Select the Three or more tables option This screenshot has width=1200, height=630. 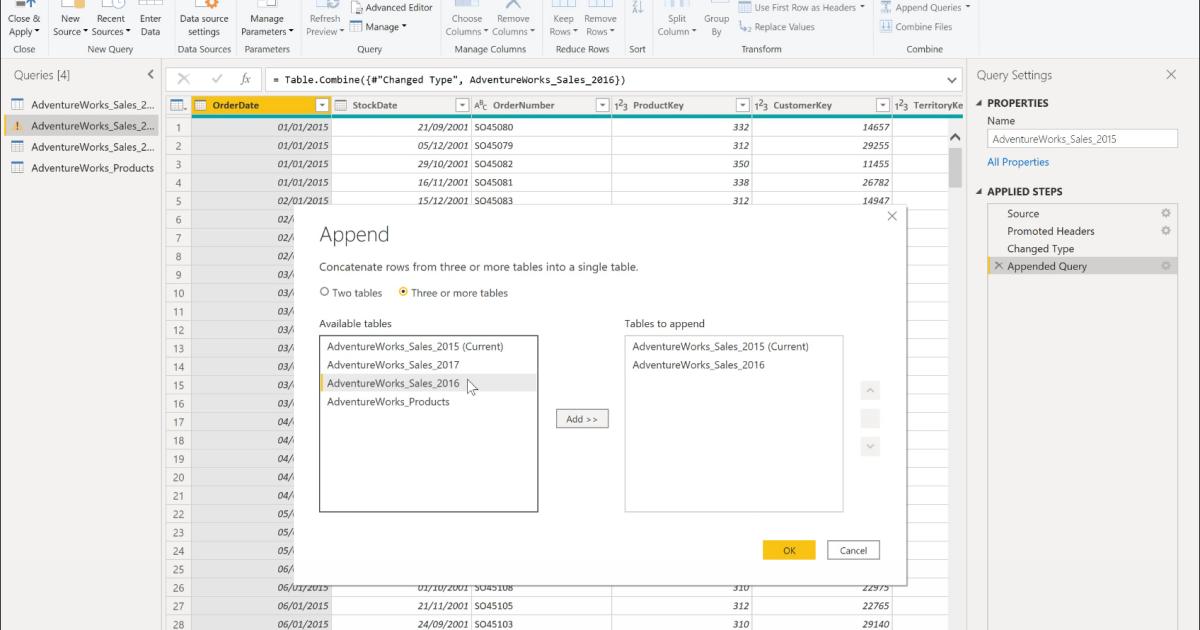point(403,292)
